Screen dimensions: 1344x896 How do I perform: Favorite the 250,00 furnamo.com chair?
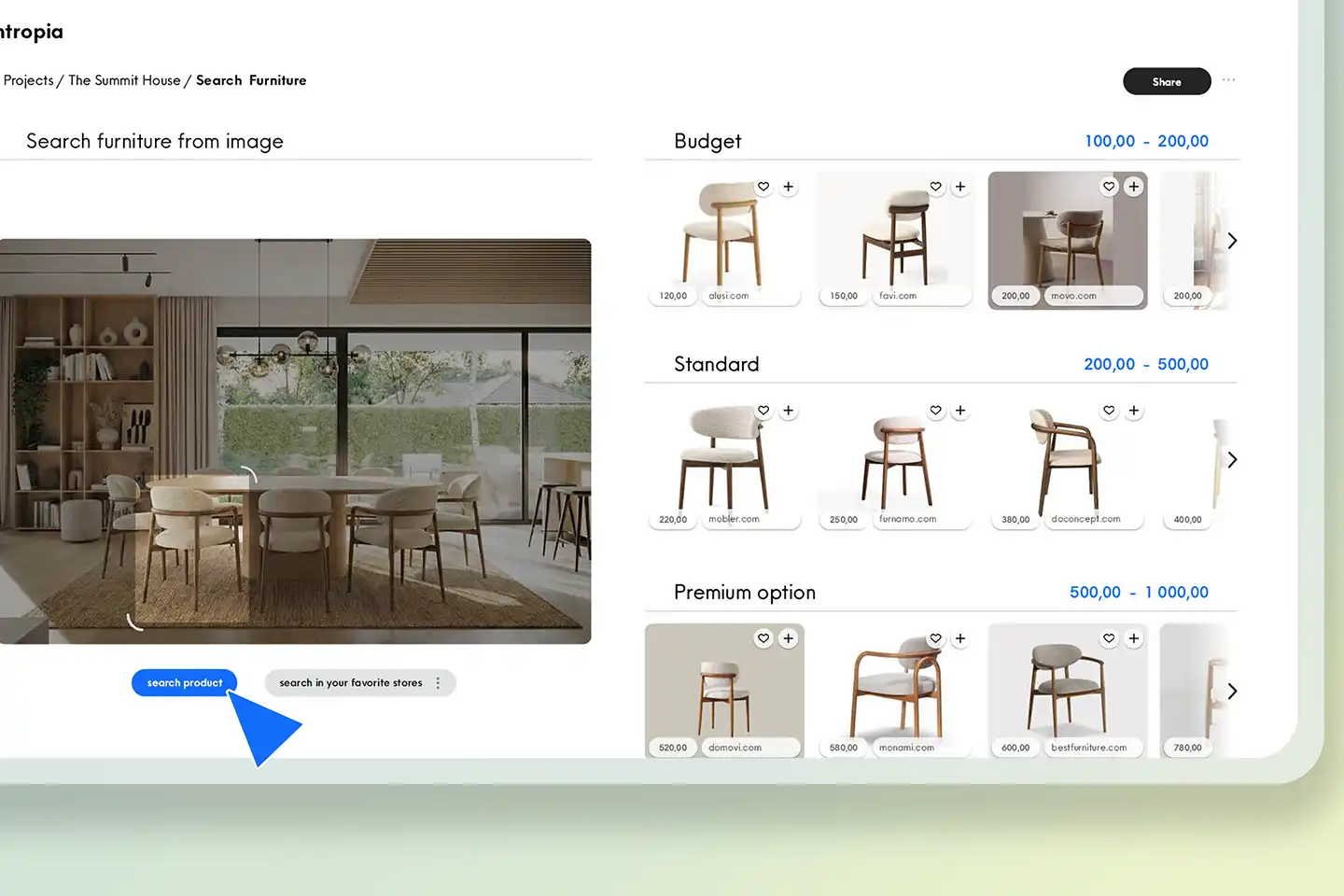(935, 411)
